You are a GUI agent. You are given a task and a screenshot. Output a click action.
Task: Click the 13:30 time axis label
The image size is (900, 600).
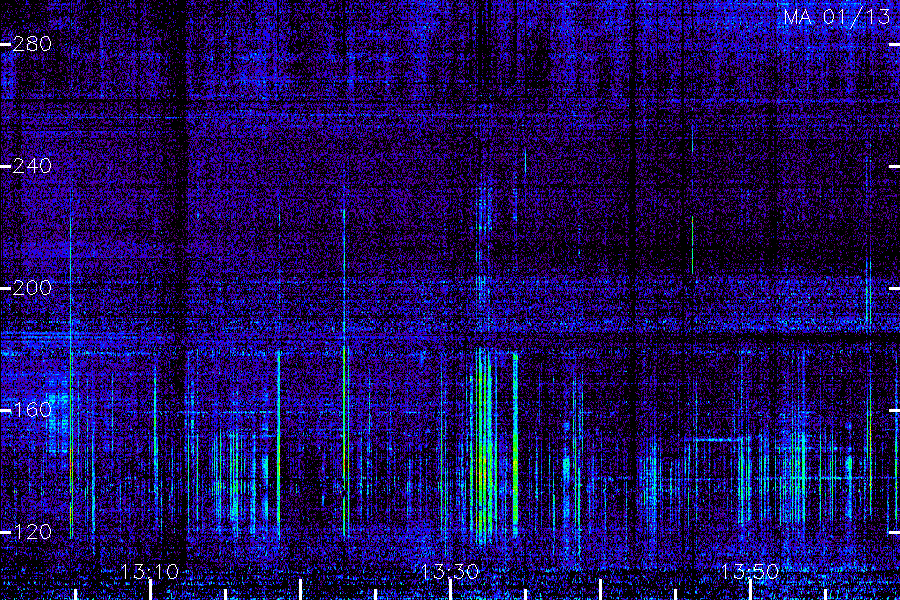pyautogui.click(x=449, y=572)
